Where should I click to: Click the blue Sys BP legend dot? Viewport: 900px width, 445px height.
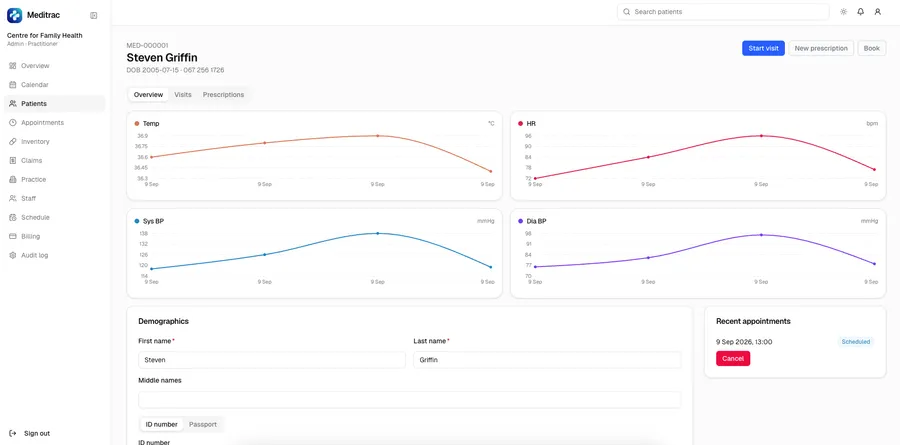click(137, 221)
